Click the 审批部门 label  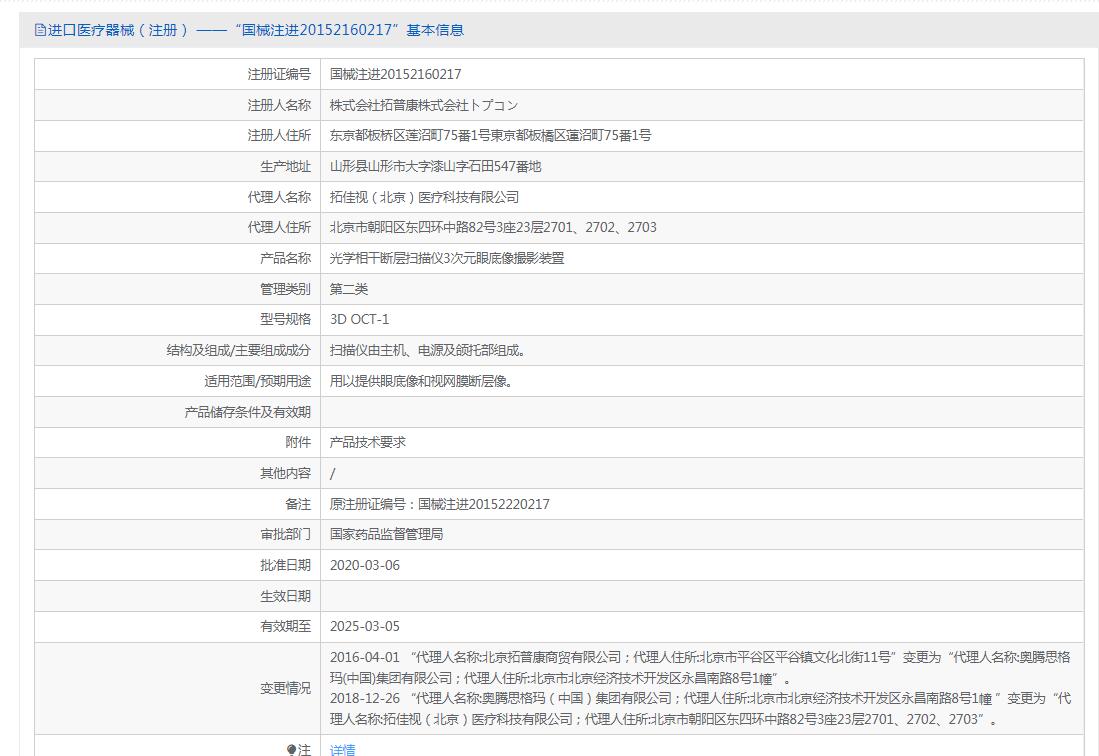click(285, 534)
